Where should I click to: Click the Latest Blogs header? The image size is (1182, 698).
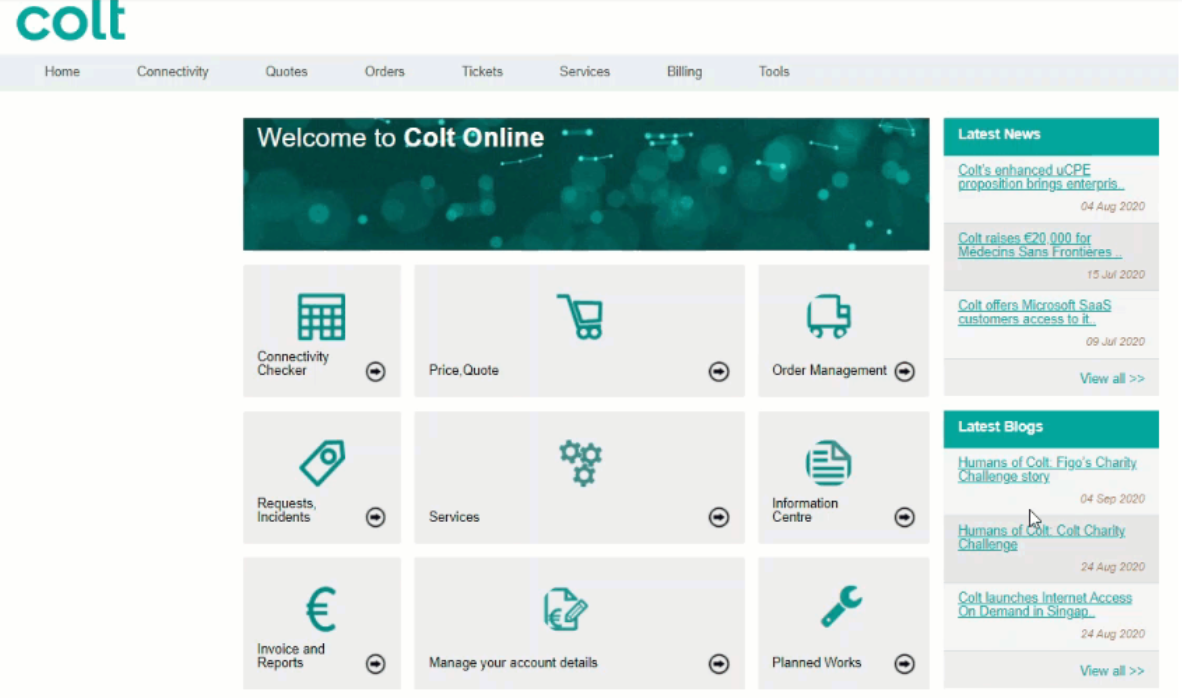[1051, 428]
